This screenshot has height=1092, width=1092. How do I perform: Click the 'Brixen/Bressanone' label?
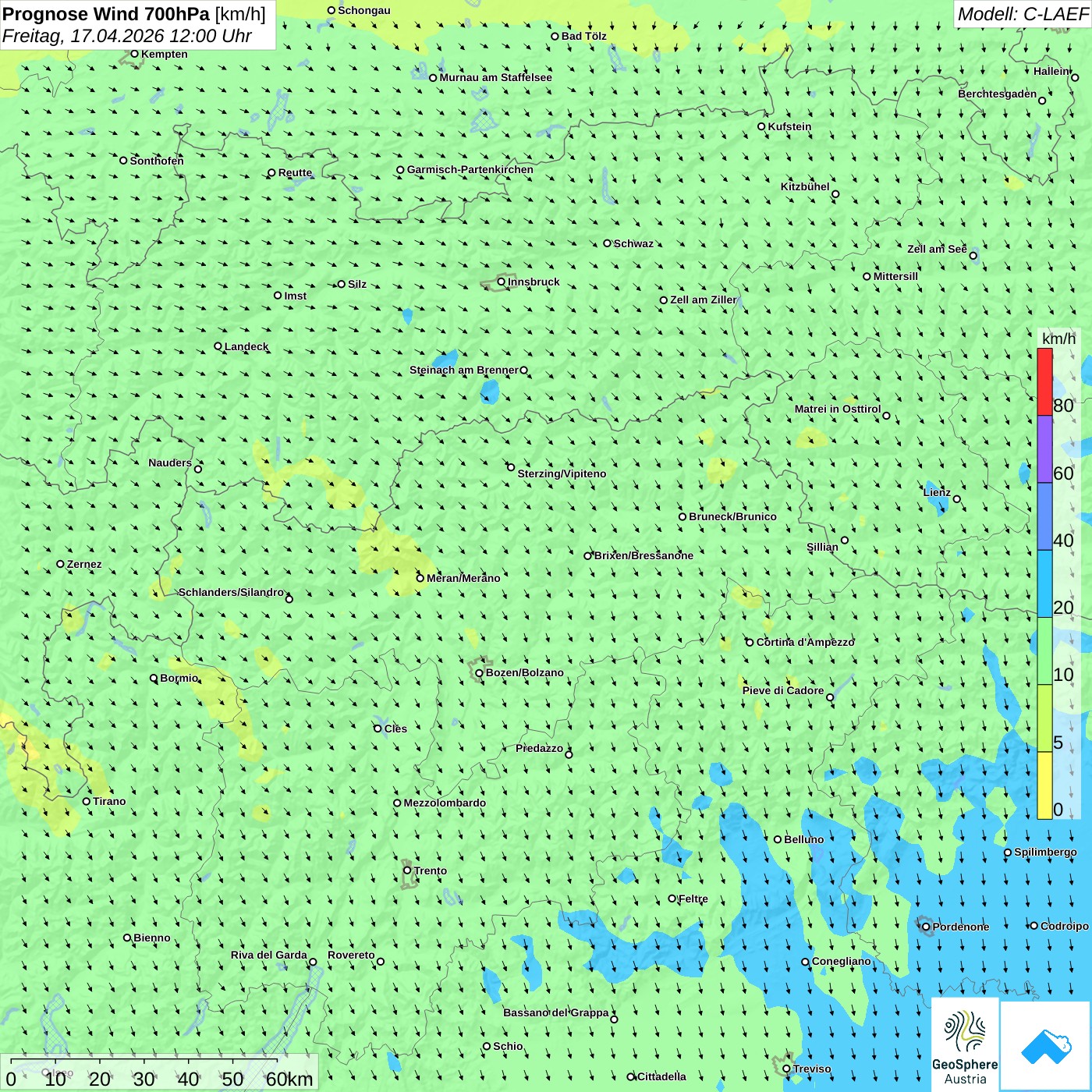coord(643,555)
